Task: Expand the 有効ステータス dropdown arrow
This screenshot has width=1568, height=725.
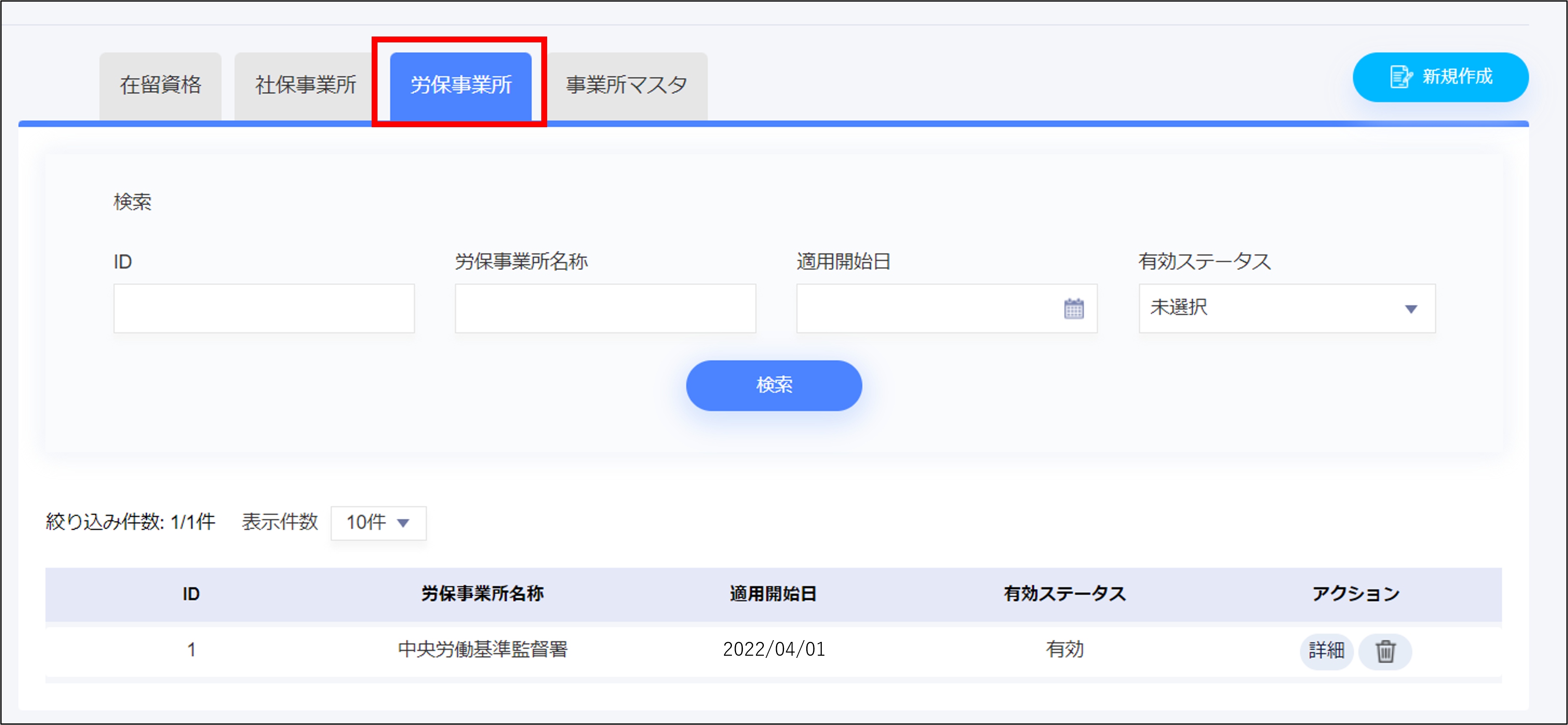Action: coord(1411,309)
